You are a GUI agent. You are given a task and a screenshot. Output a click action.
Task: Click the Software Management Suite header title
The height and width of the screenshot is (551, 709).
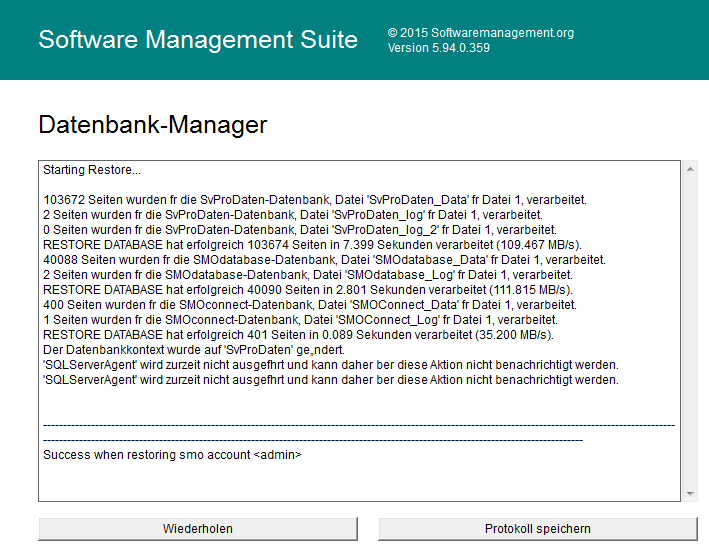[x=198, y=40]
